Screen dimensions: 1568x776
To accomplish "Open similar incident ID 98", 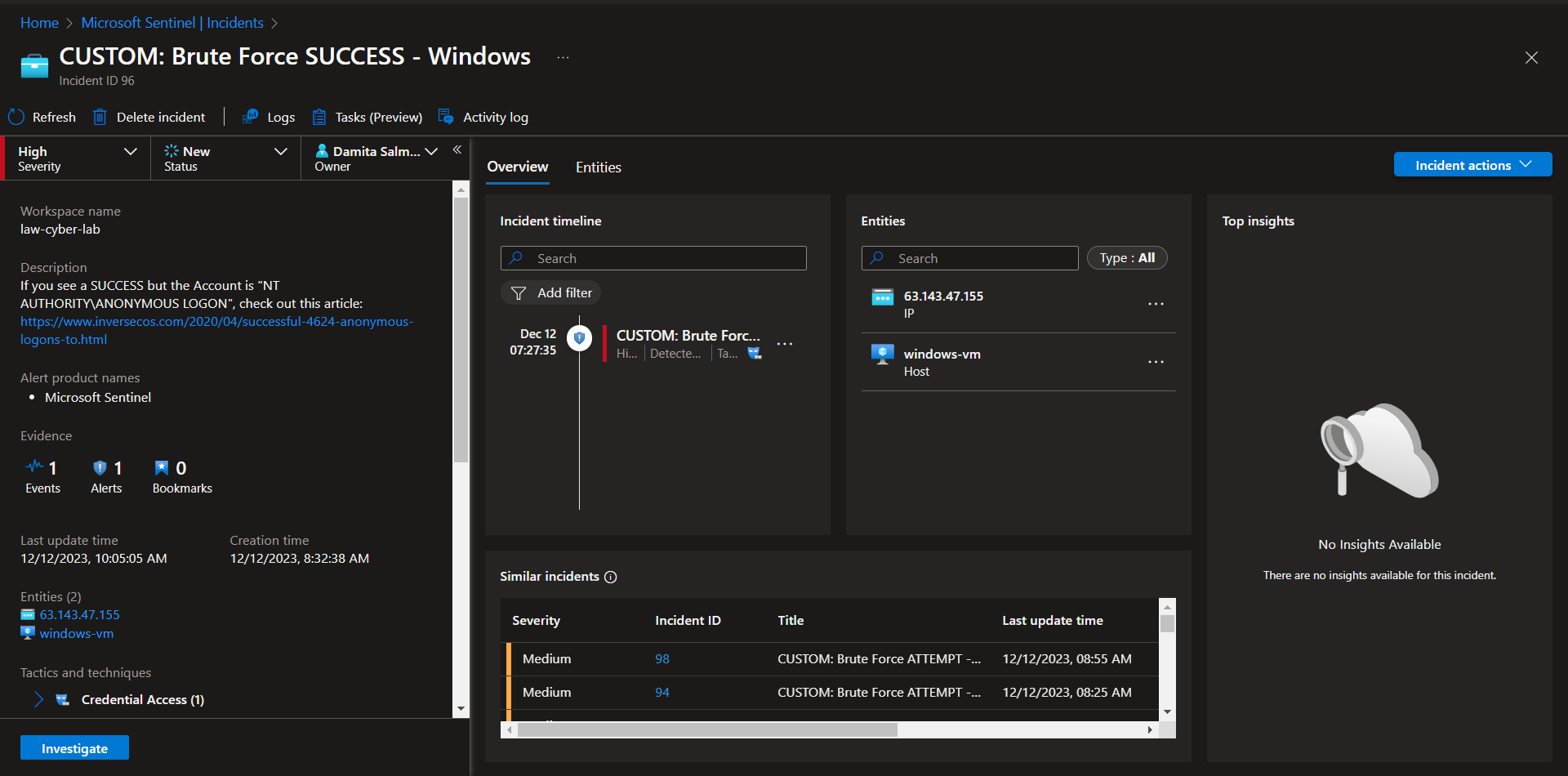I will pyautogui.click(x=662, y=659).
